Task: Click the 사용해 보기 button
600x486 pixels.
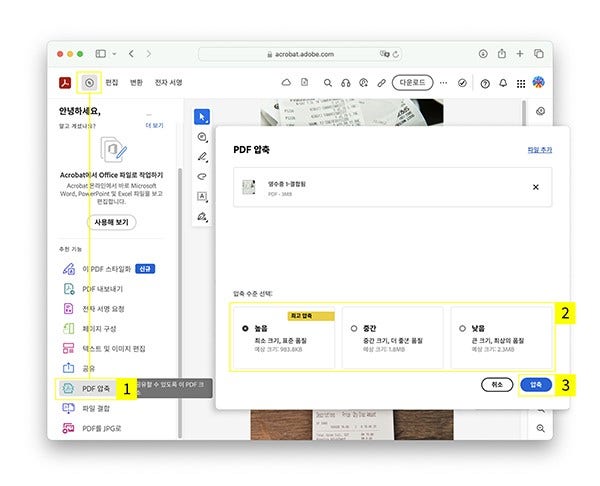Action: pyautogui.click(x=111, y=222)
